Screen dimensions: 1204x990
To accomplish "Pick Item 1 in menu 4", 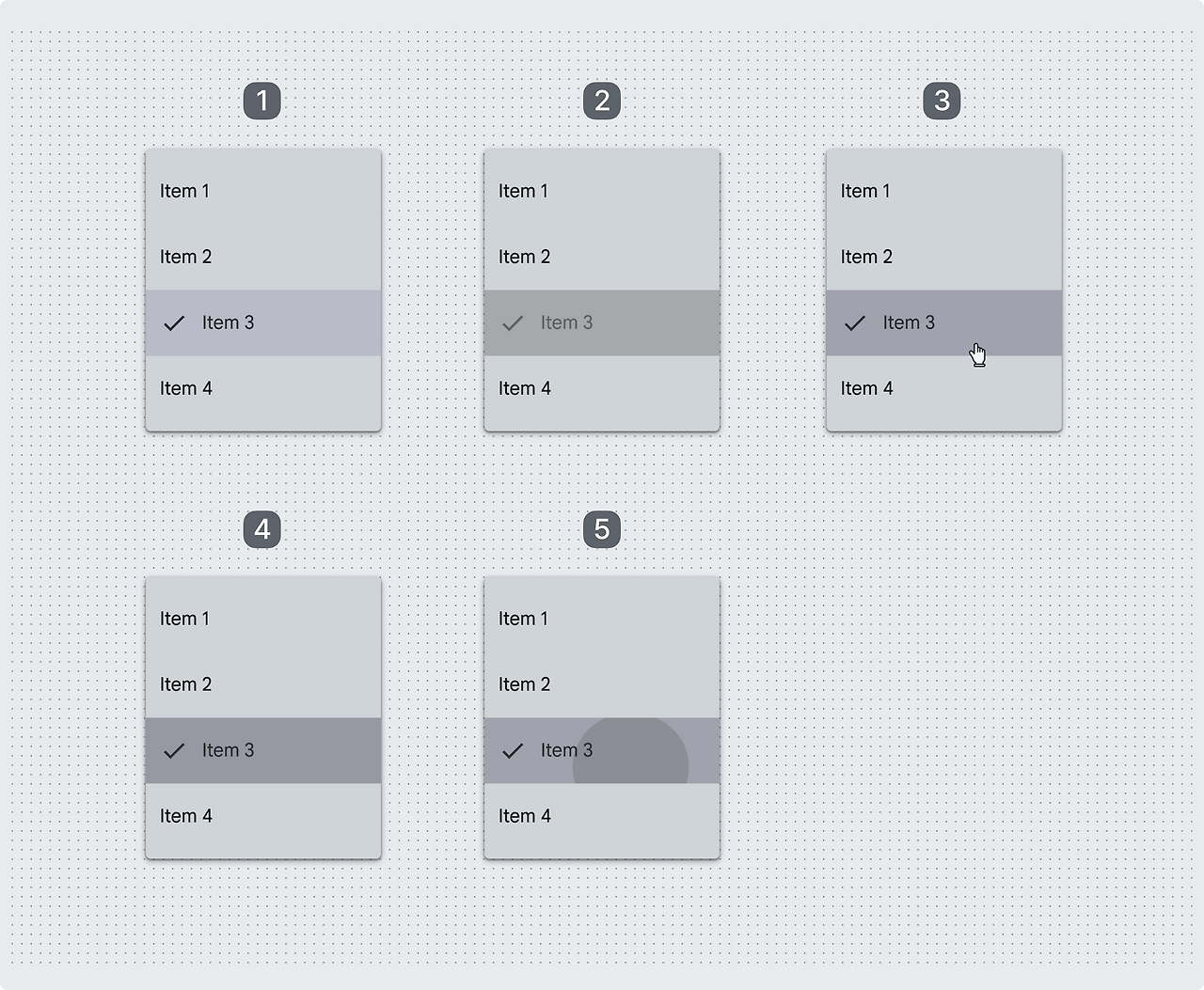I will [x=263, y=619].
